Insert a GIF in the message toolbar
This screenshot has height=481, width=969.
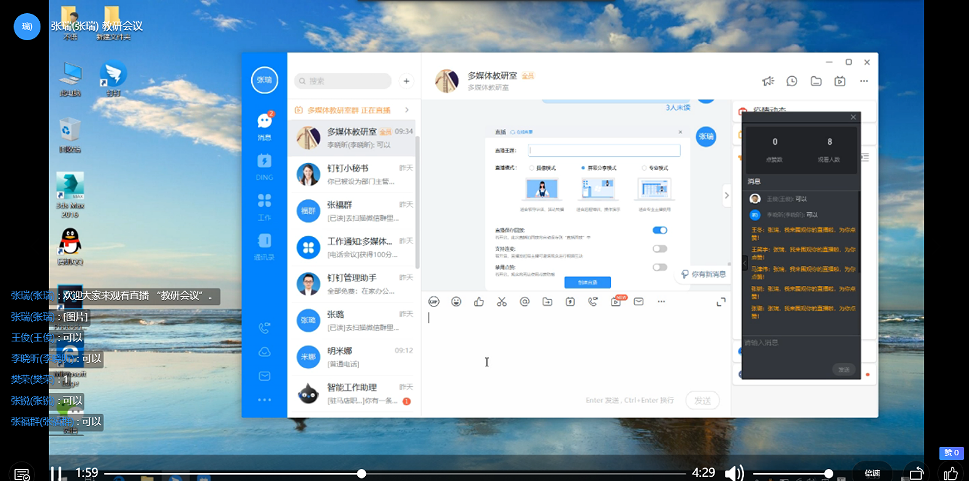coord(434,302)
